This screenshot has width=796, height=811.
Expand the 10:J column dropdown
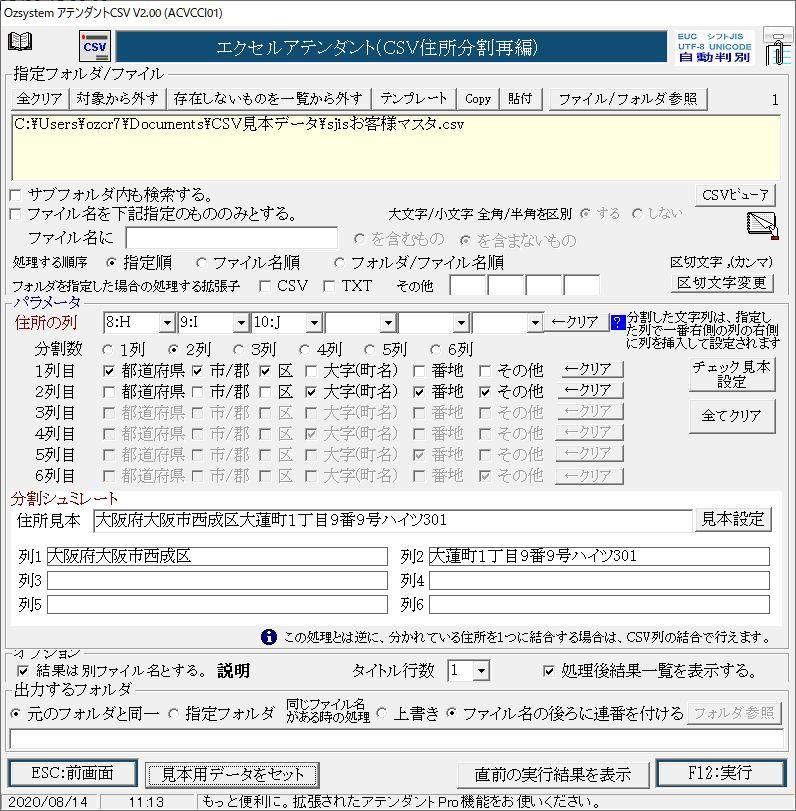pyautogui.click(x=313, y=323)
